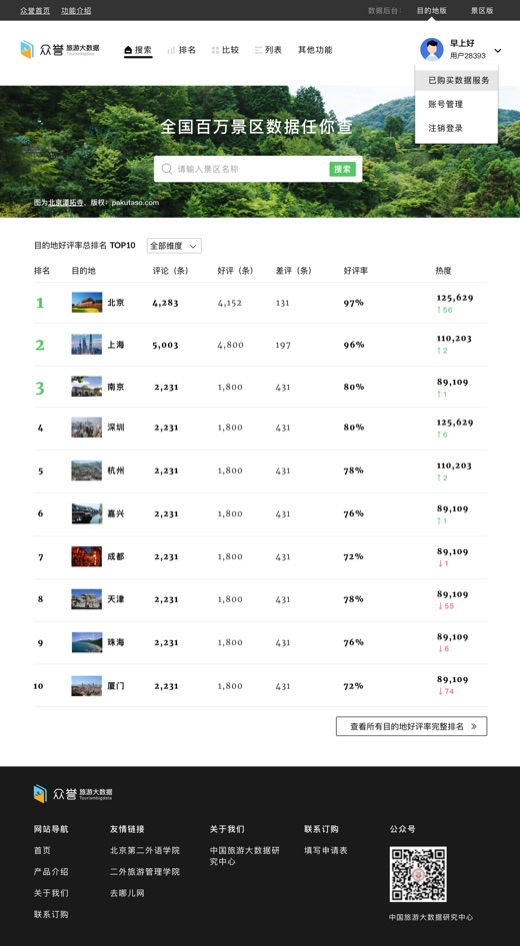
Task: Click the 南京 thumbnail image
Action: [87, 387]
